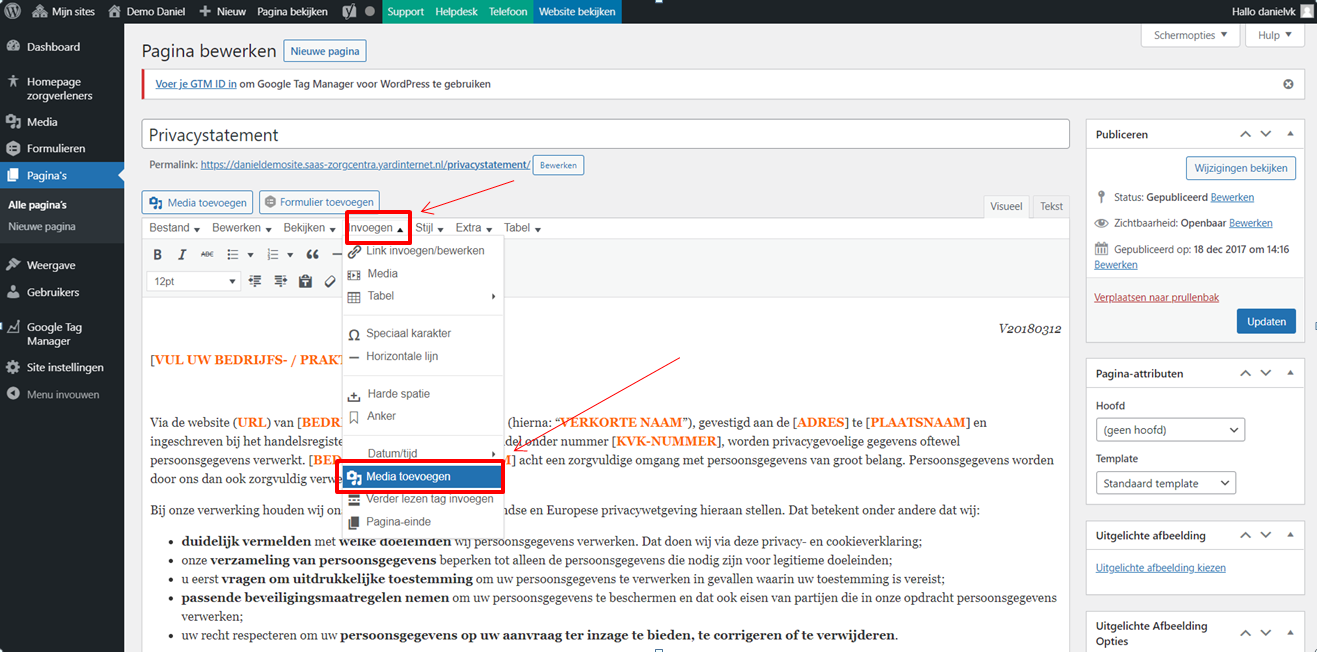This screenshot has height=652, width=1317.
Task: Choose Media toevoegen in the Invoegen menu
Action: pos(422,477)
